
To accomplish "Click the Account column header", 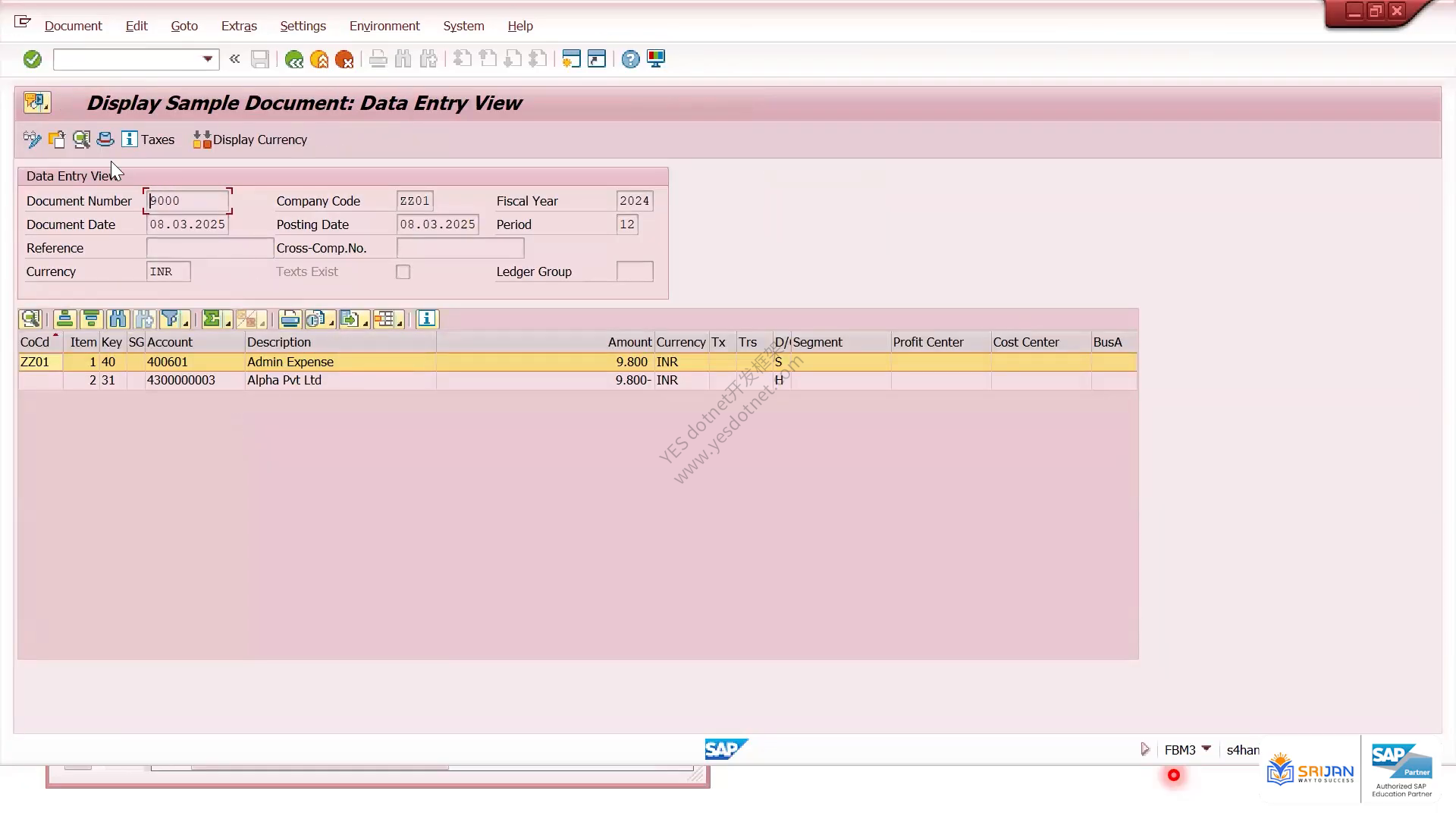I will click(x=195, y=342).
